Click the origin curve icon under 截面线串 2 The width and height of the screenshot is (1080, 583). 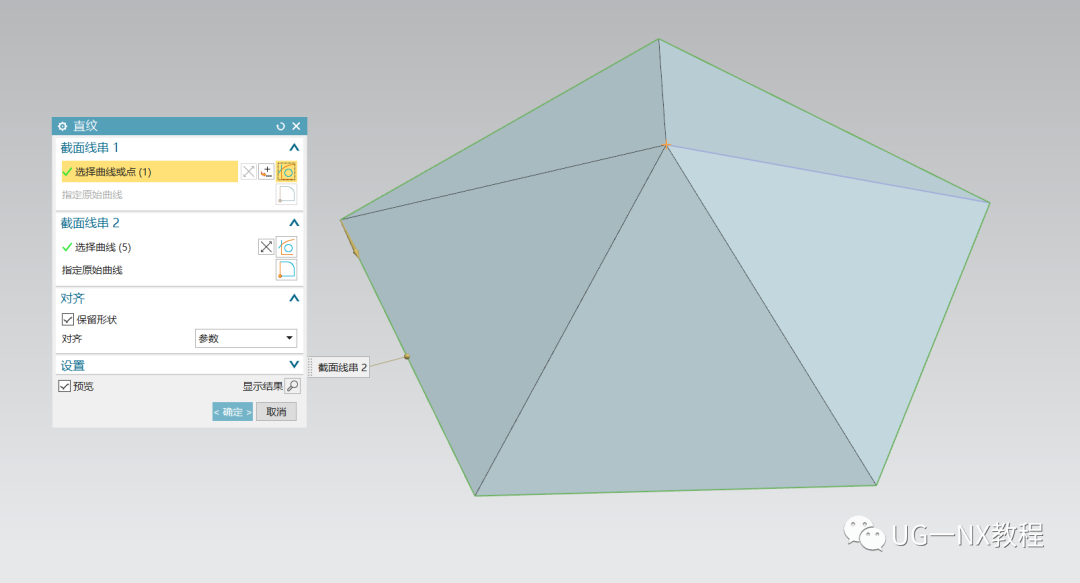(287, 269)
